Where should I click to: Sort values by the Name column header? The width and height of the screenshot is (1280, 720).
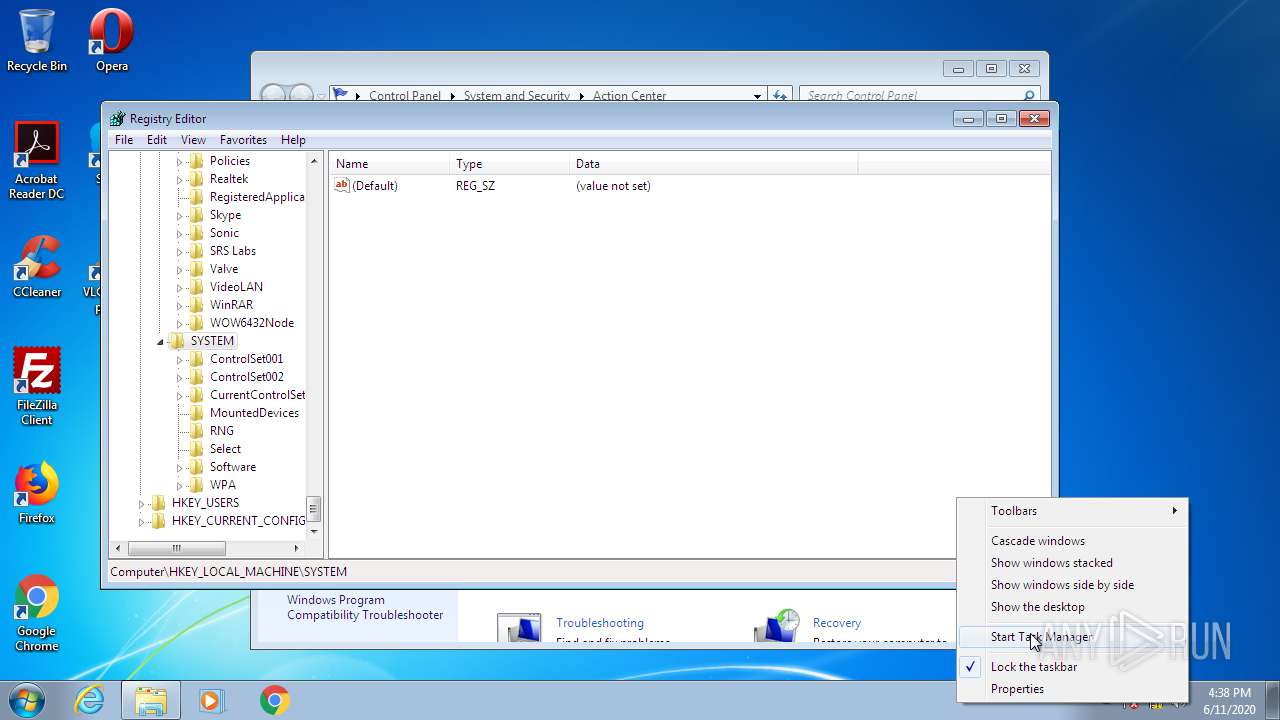point(390,164)
